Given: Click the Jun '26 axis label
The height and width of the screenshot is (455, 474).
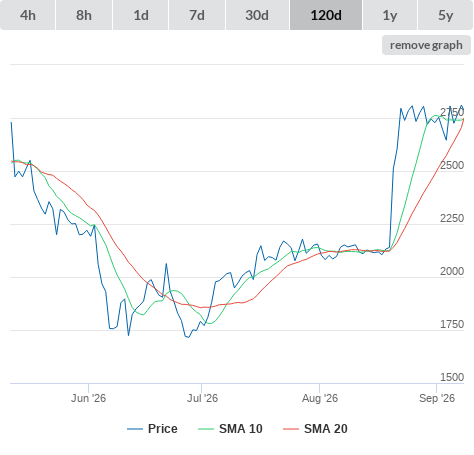Looking at the screenshot, I should (x=88, y=398).
